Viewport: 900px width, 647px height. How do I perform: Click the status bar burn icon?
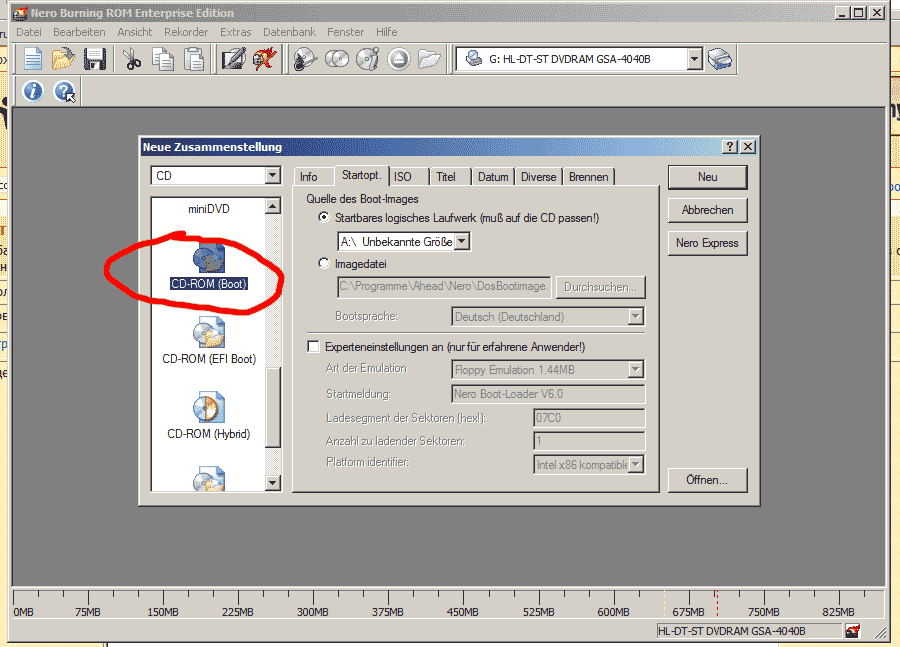853,631
